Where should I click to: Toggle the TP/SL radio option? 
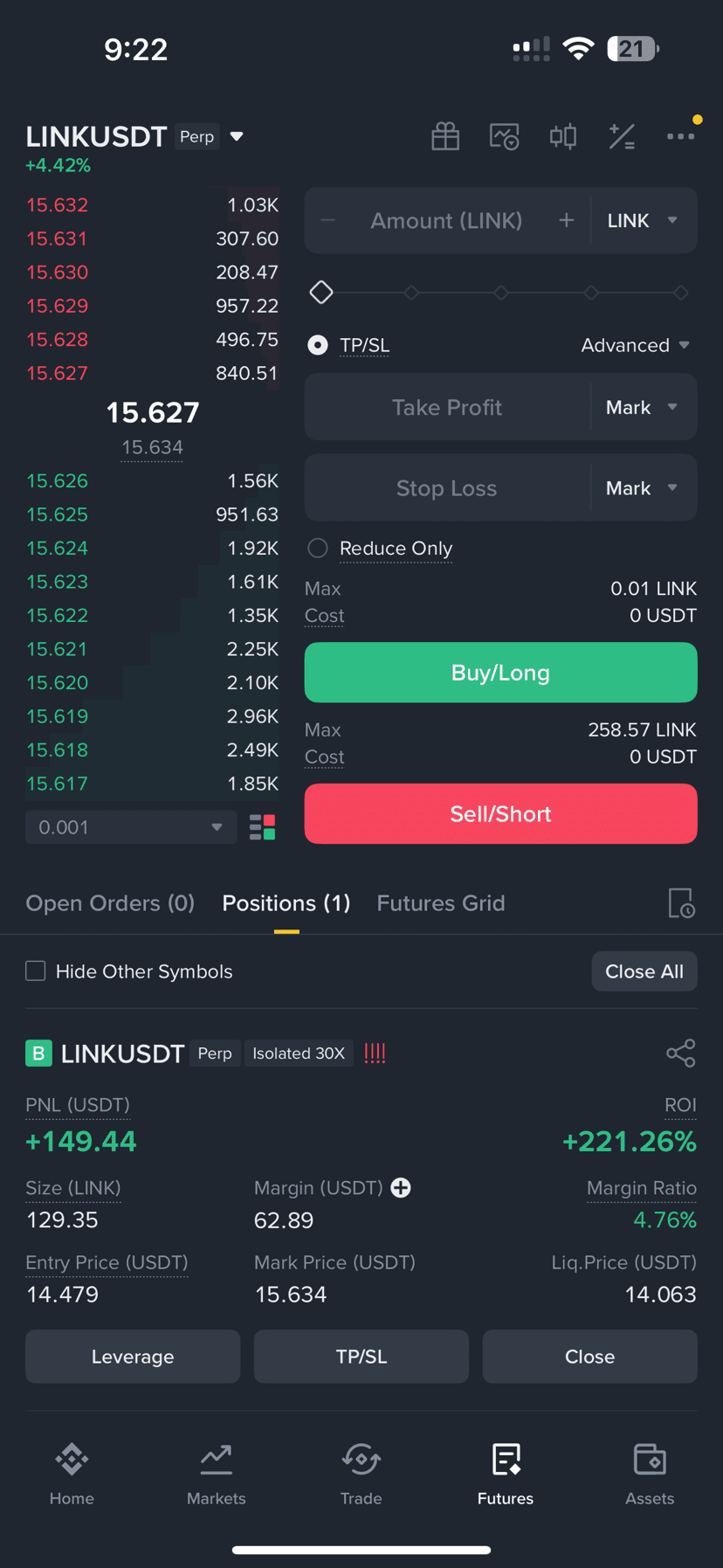pos(318,345)
